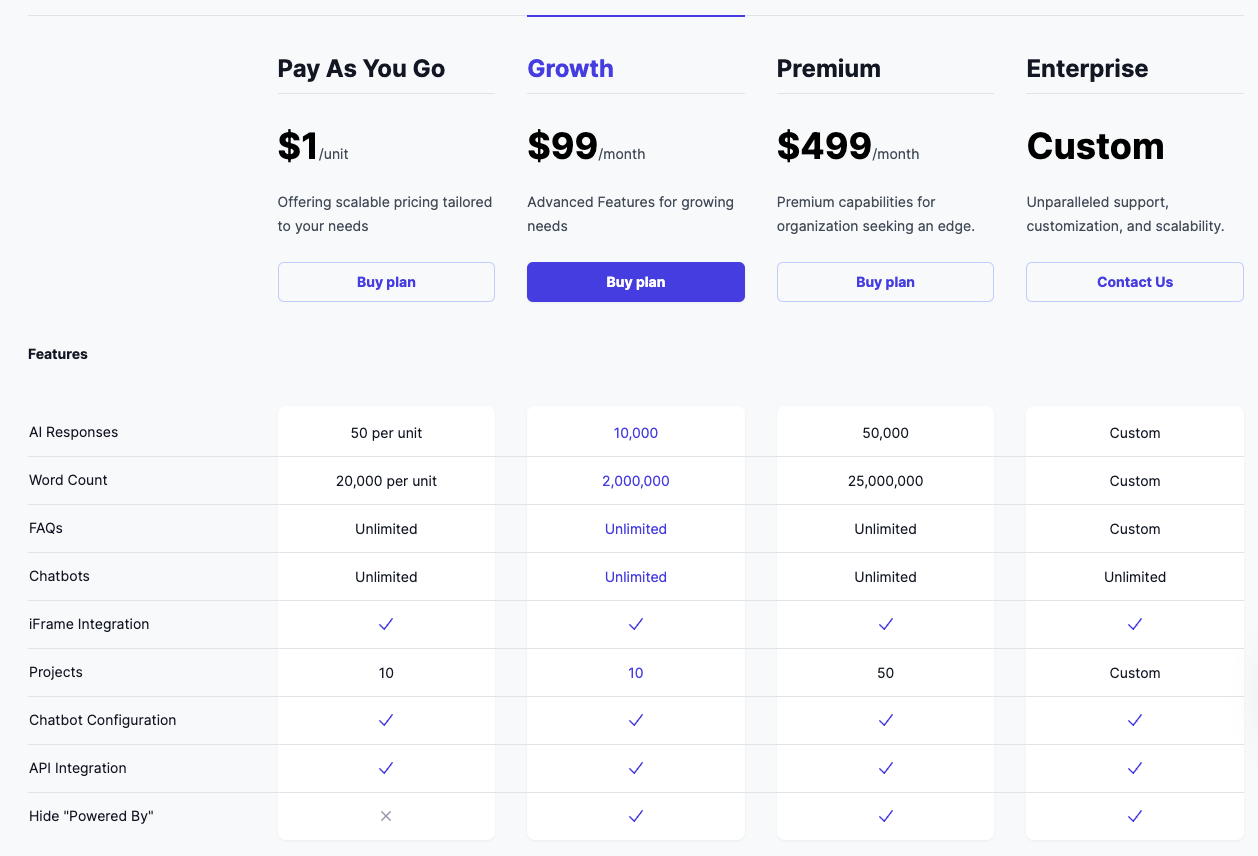Click the Growth 2,000,000 Word Count value
The image size is (1258, 856).
coord(636,481)
